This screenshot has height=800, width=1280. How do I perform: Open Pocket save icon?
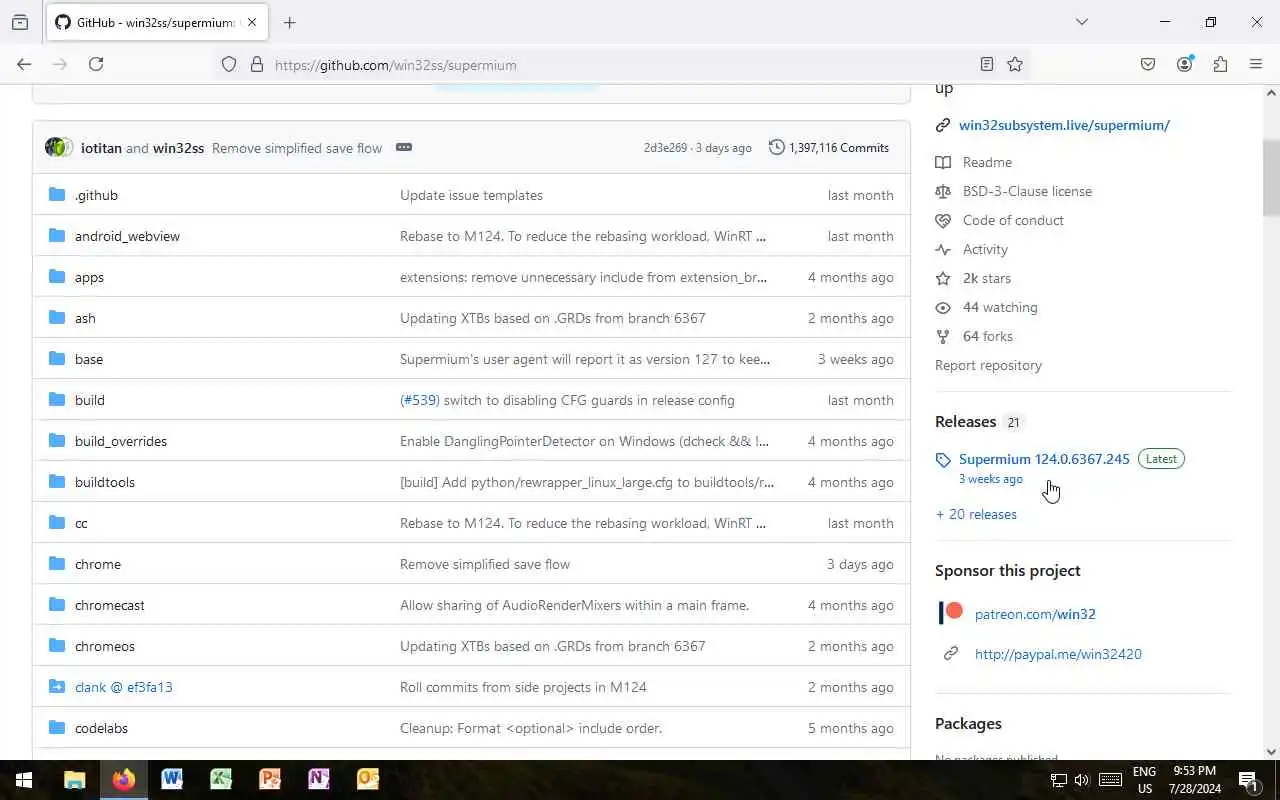[x=1148, y=64]
